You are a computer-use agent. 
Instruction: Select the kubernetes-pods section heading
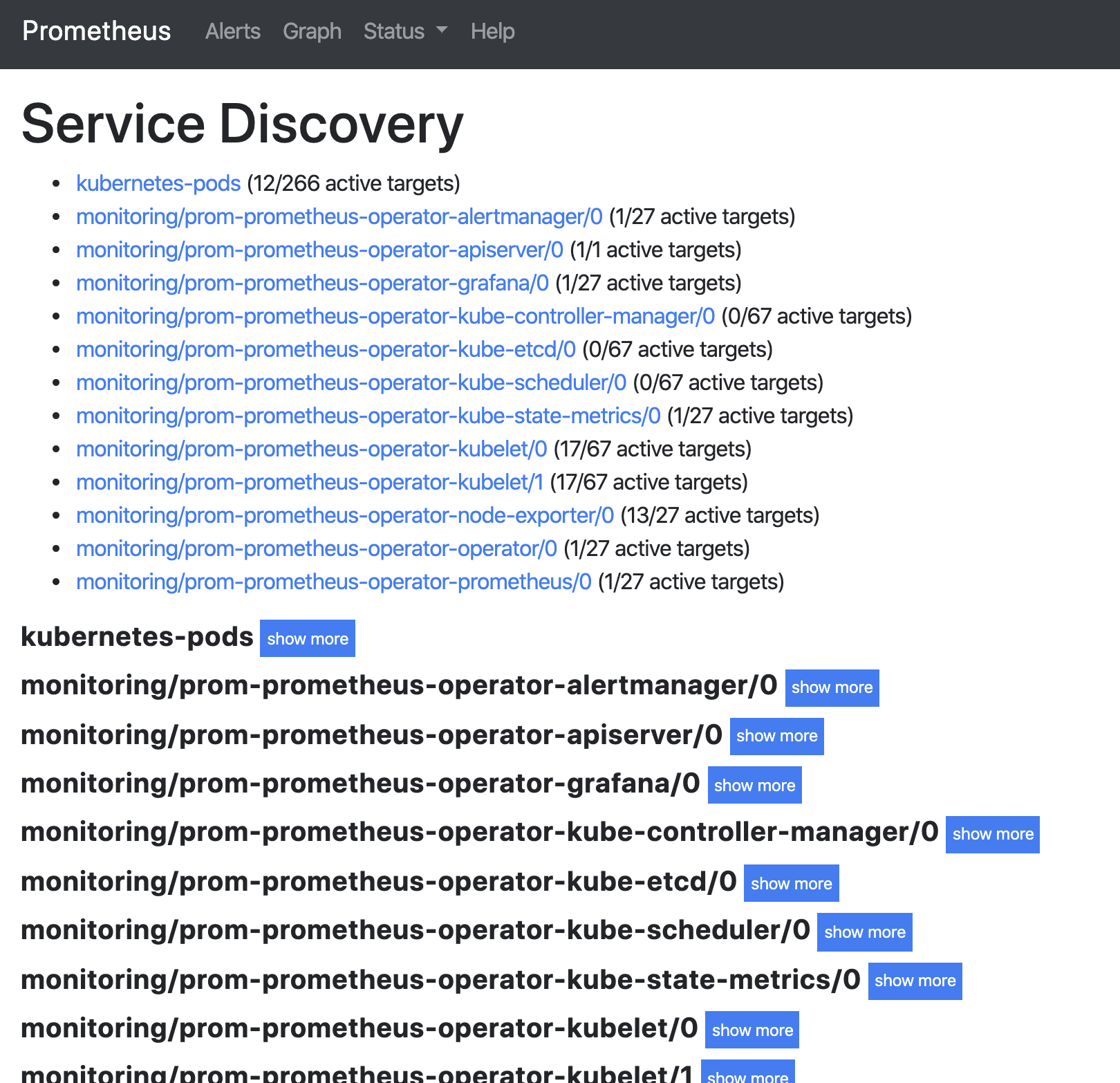coord(138,637)
